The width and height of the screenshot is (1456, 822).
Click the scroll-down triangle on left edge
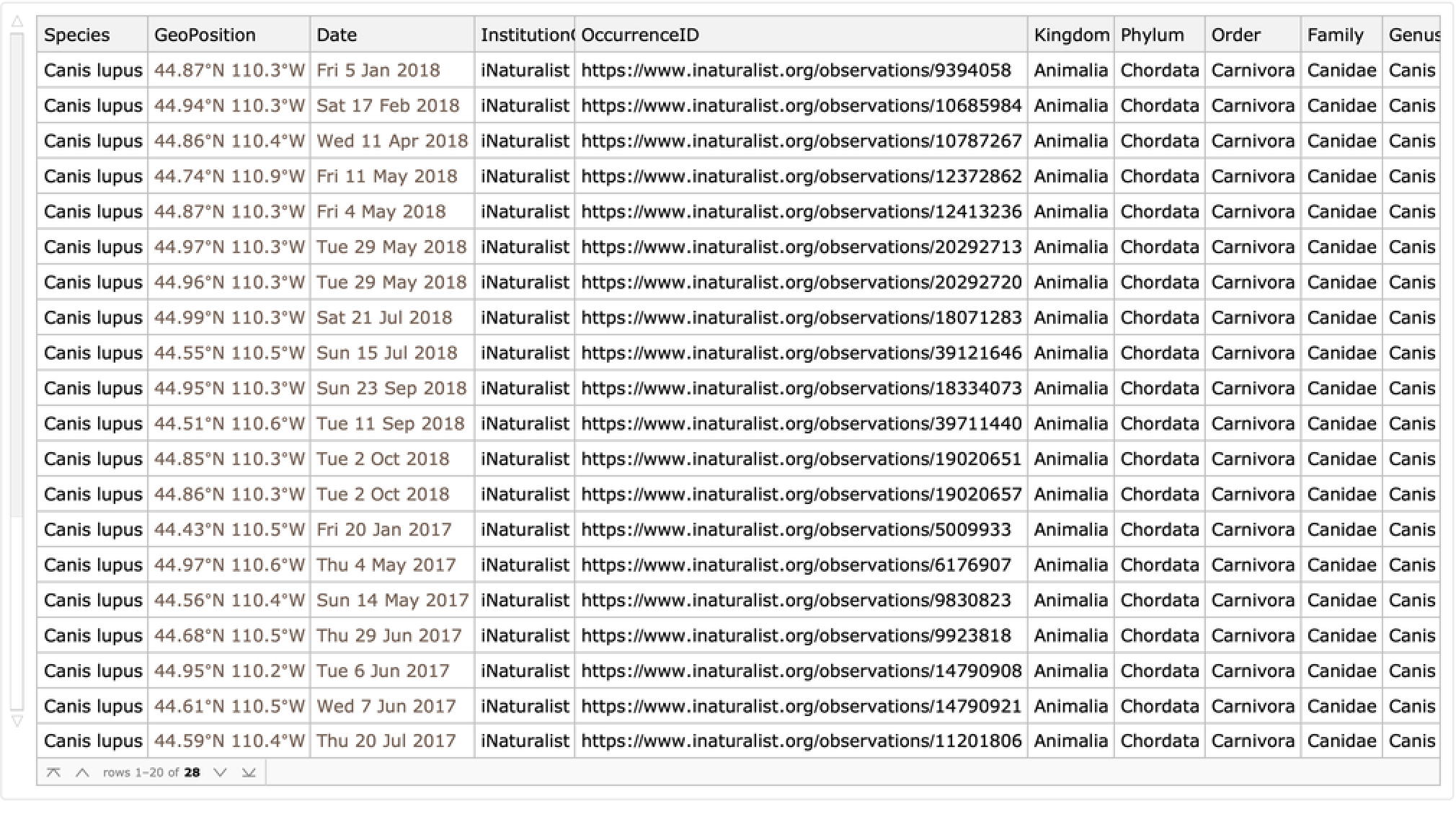(17, 721)
